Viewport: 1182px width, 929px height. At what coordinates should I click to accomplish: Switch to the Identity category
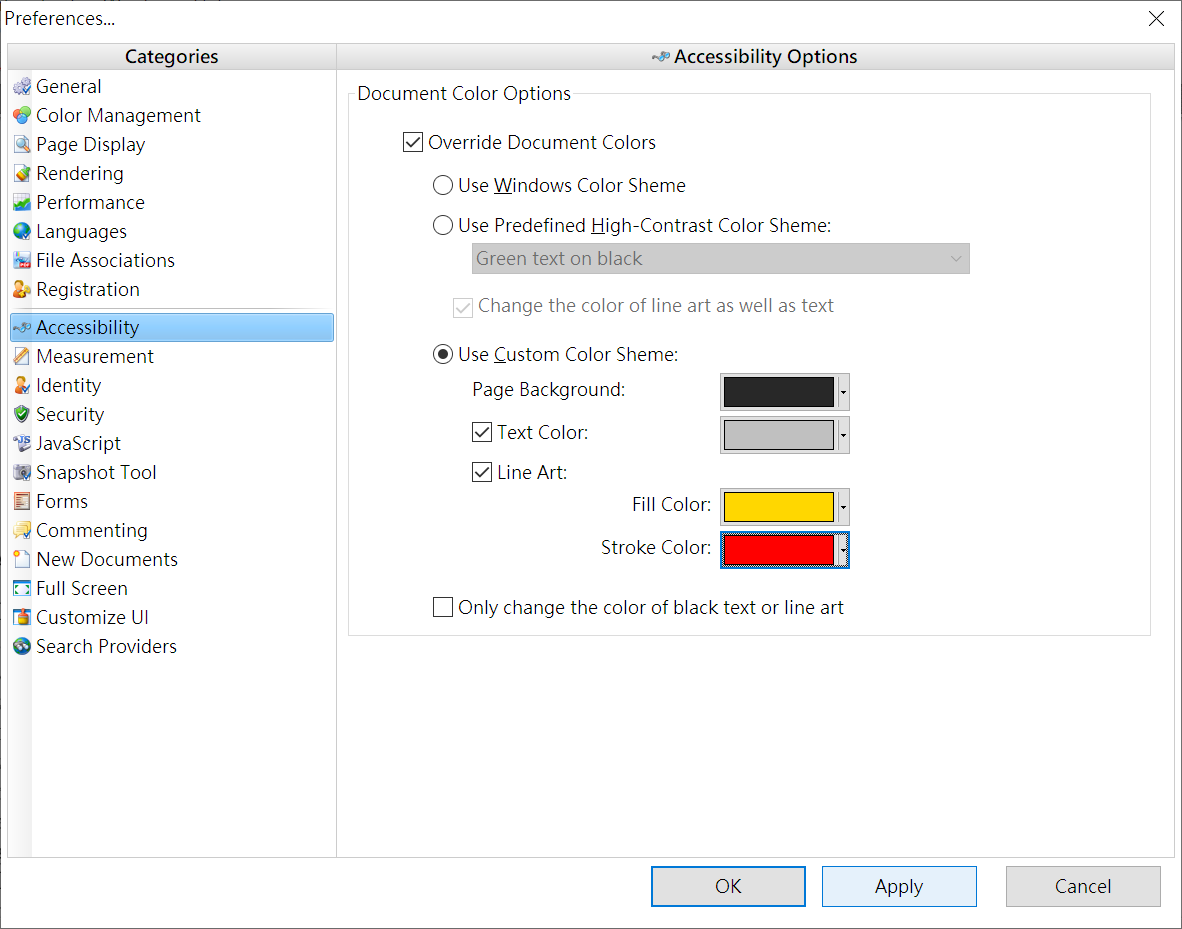(22, 385)
